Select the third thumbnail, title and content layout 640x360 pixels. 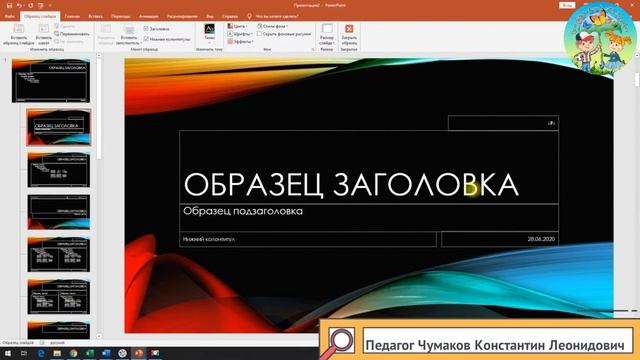(x=59, y=170)
